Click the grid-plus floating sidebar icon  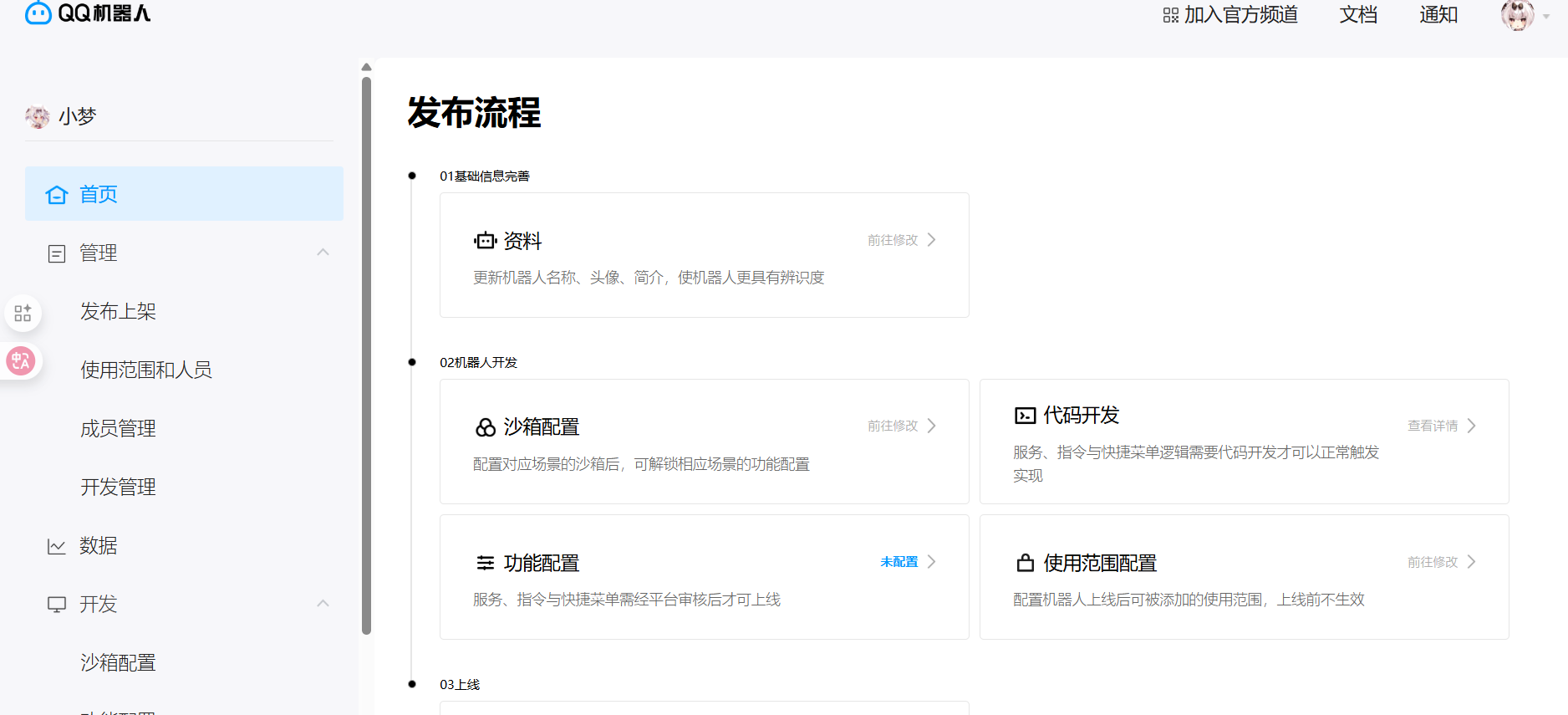point(23,314)
